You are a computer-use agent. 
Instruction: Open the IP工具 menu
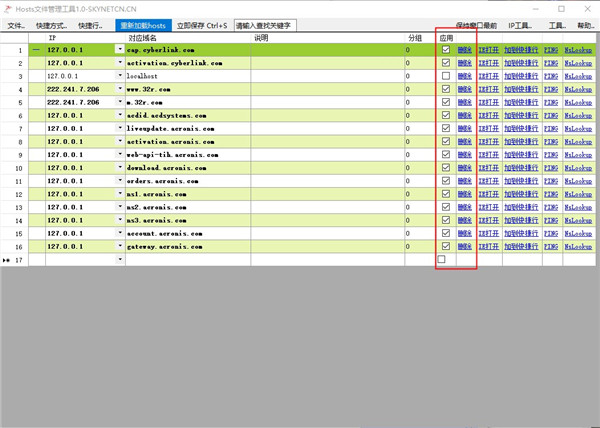pyautogui.click(x=519, y=25)
